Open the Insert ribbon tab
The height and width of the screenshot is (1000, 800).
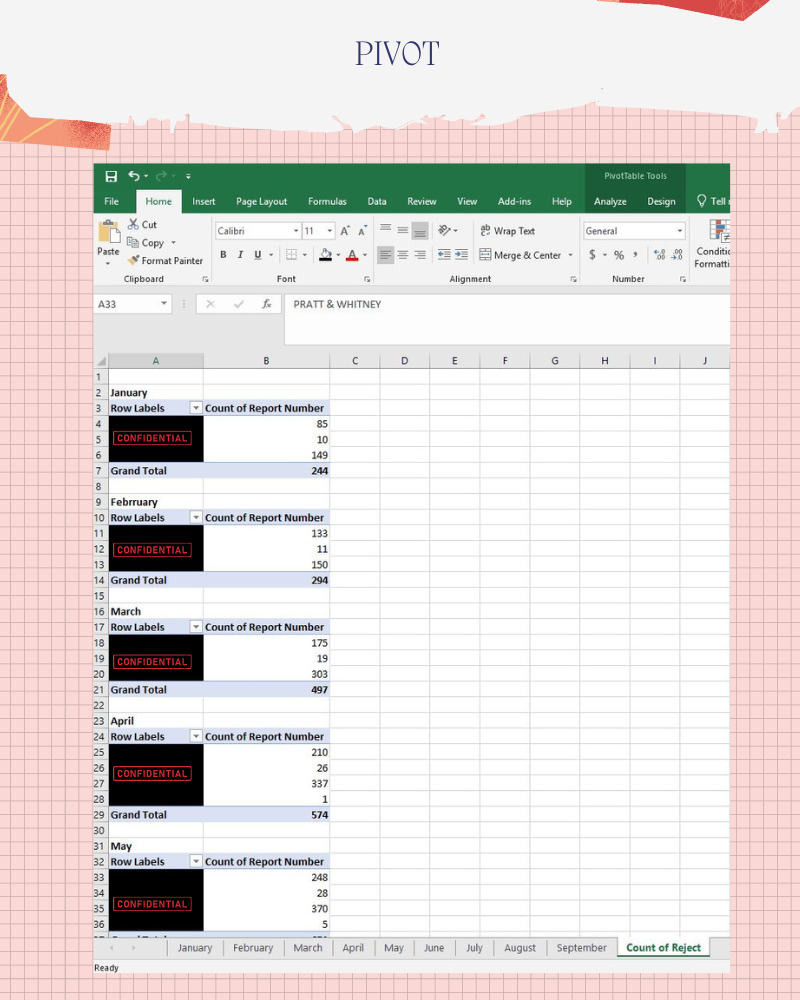[x=204, y=202]
